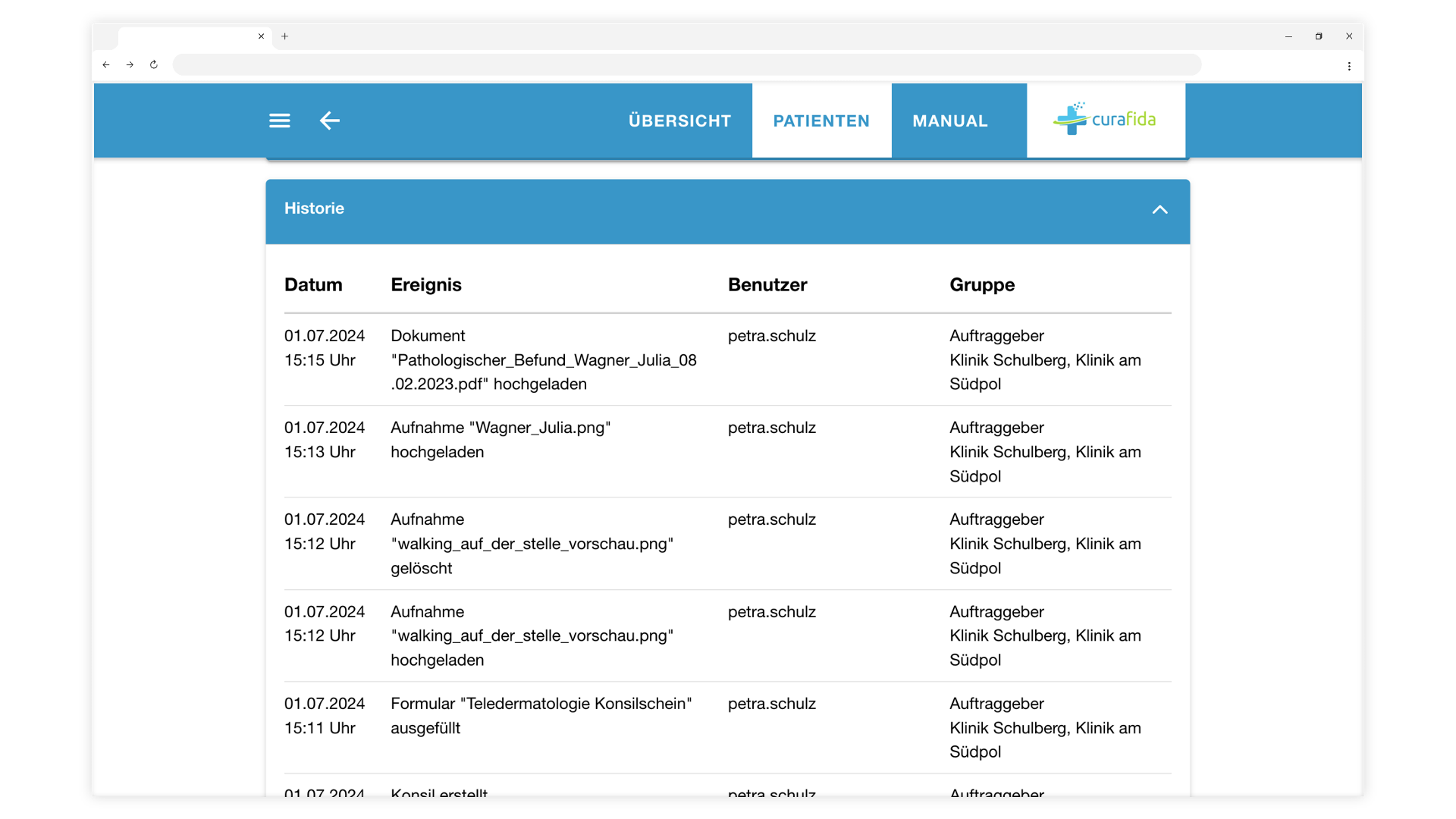Switch to the ÜBERSICHT tab
1456x819 pixels.
679,121
